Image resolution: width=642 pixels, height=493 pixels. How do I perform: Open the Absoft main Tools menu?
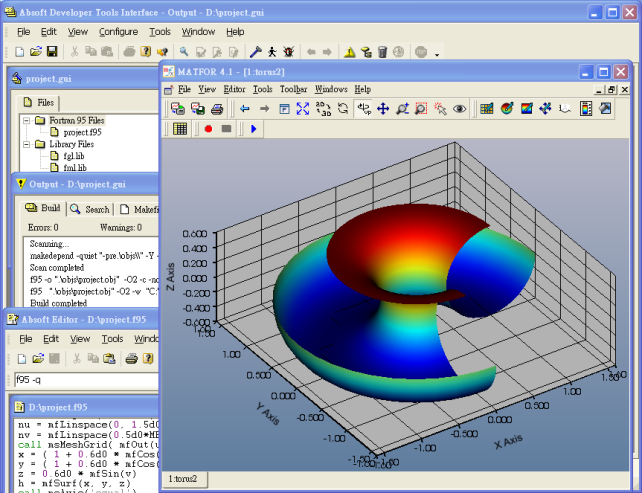(160, 32)
